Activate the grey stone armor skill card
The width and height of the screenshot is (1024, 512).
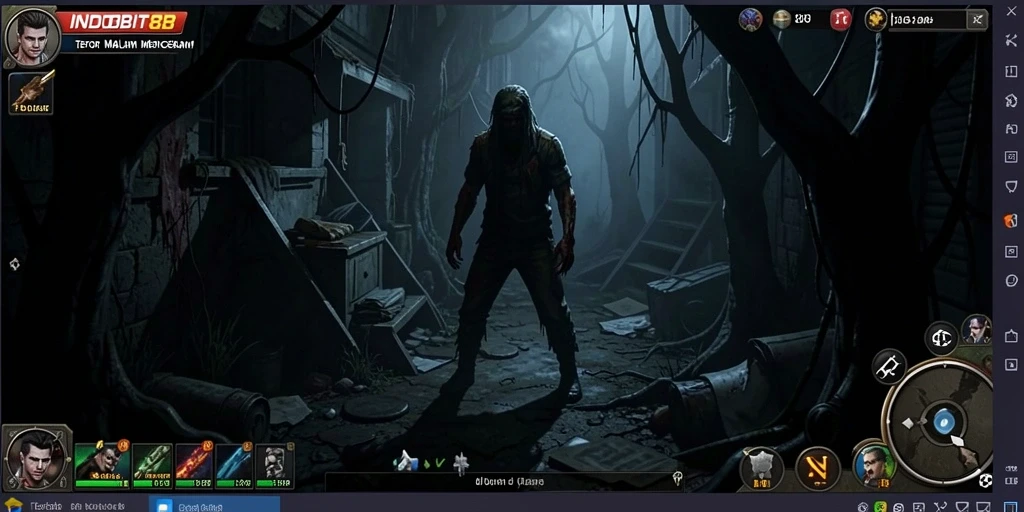pos(274,466)
